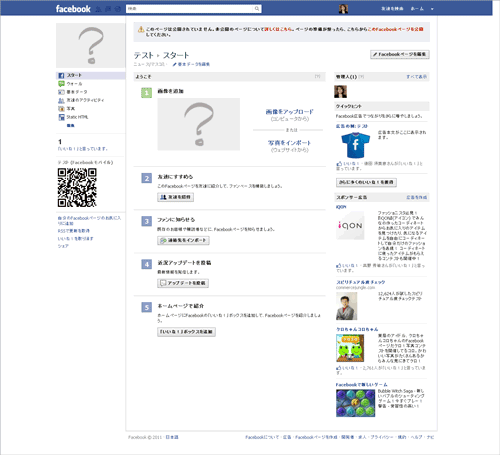Click the Facebookページを編集 button
The width and height of the screenshot is (500, 455).
(400, 54)
